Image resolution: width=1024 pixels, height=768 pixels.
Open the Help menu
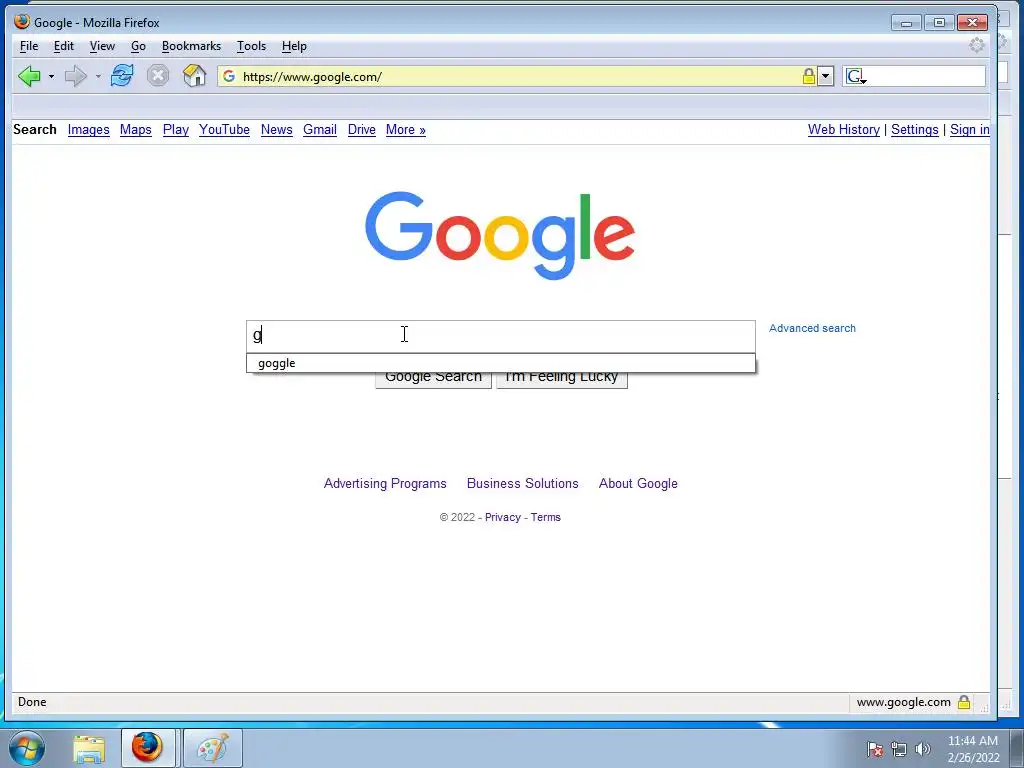coord(294,46)
